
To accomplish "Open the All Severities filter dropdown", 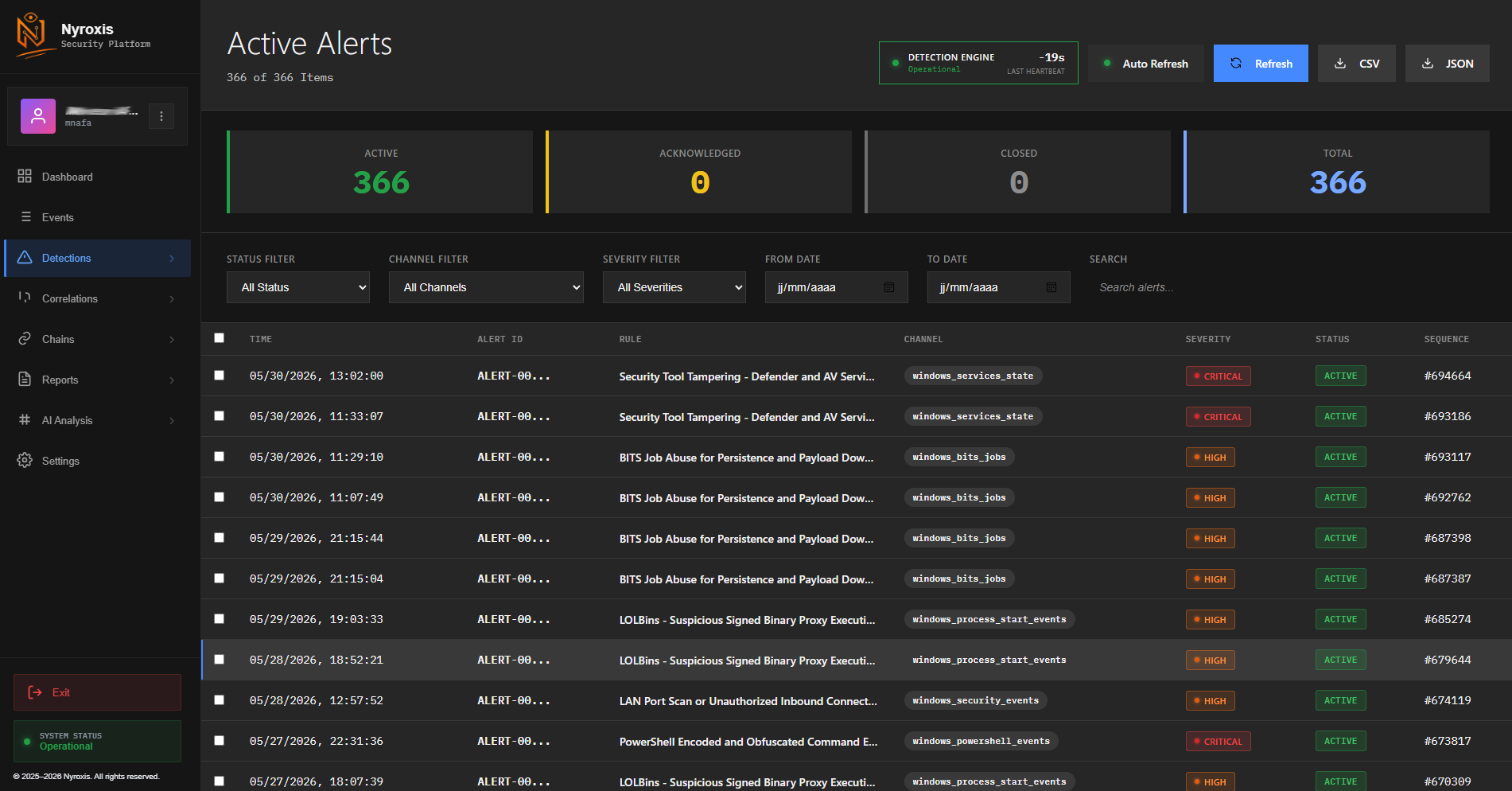I will pyautogui.click(x=674, y=287).
